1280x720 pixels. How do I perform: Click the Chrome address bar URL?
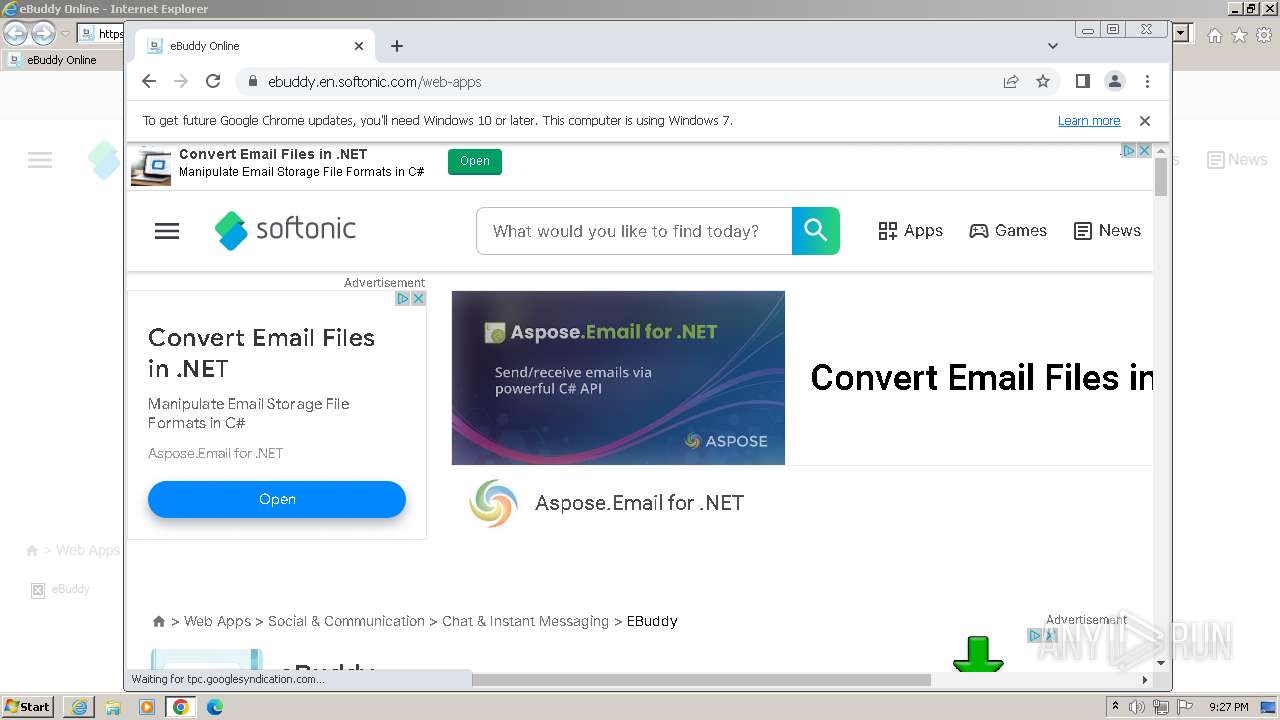pyautogui.click(x=375, y=82)
